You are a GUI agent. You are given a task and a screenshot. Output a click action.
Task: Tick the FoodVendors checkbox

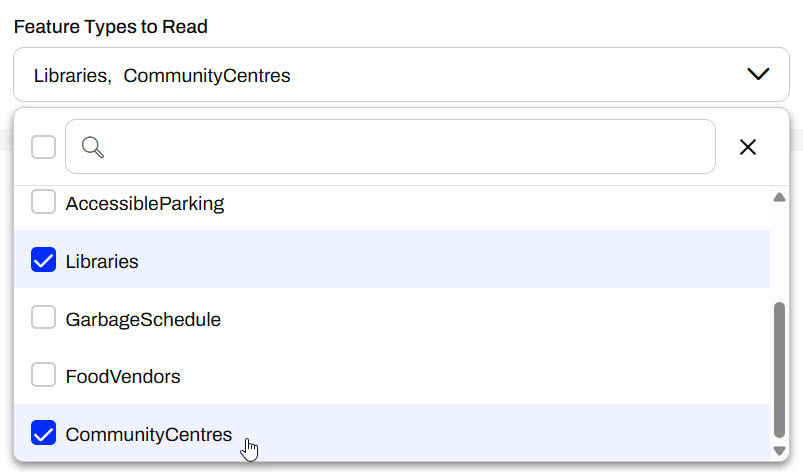43,377
